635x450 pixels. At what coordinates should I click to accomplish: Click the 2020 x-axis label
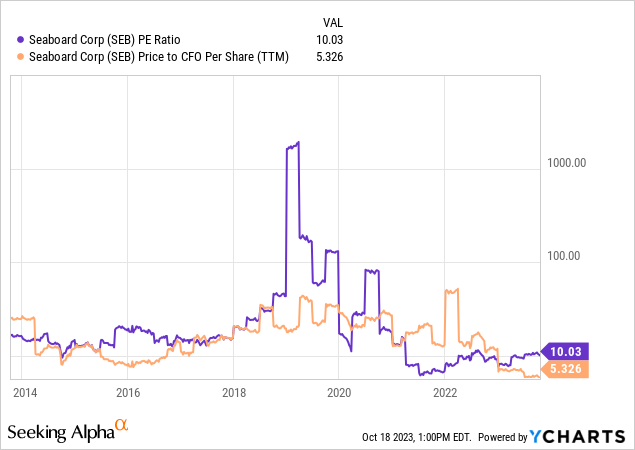click(x=339, y=392)
